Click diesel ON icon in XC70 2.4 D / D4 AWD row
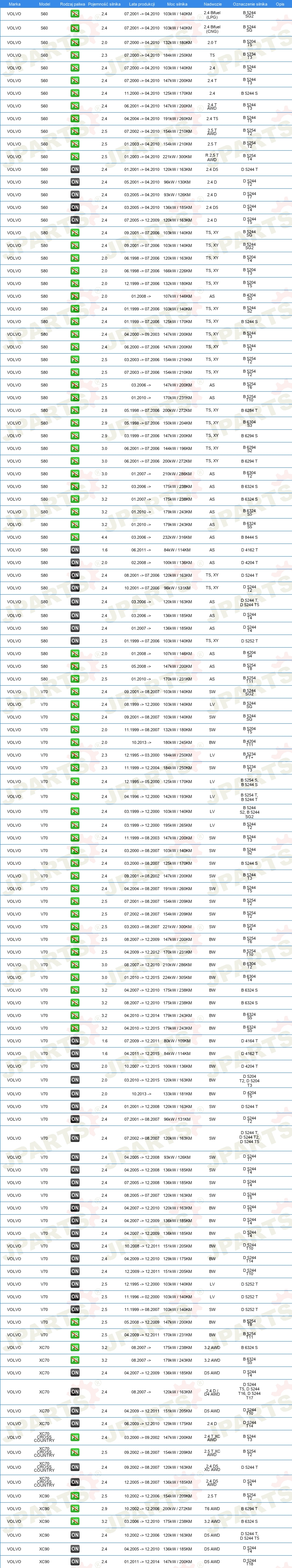 pyautogui.click(x=74, y=1392)
